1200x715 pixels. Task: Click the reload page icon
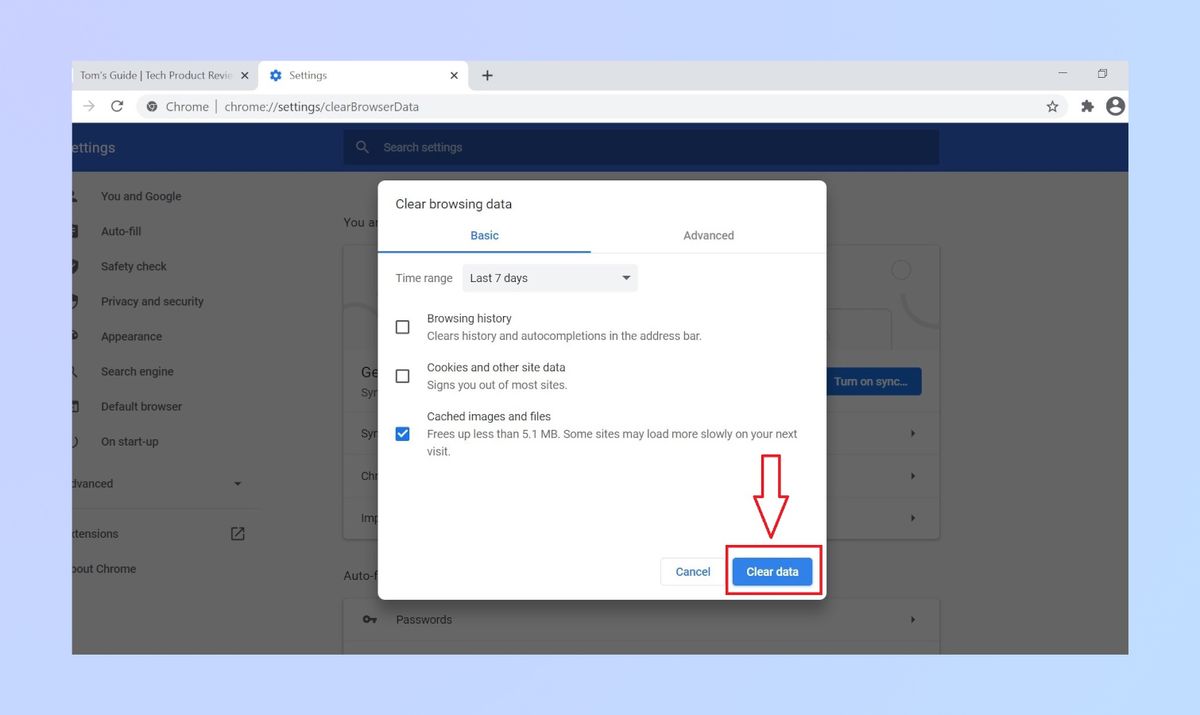pos(117,106)
